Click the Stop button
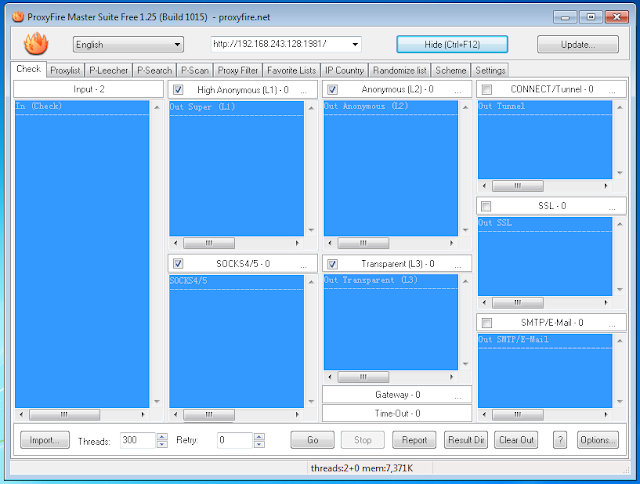 tap(363, 440)
